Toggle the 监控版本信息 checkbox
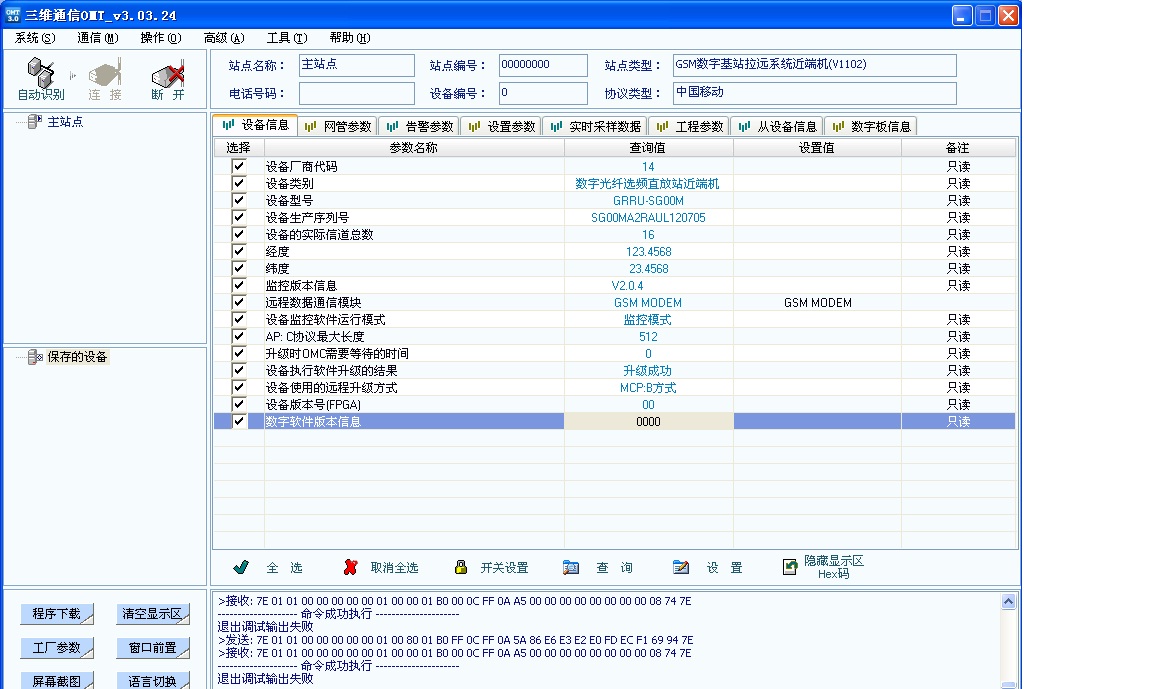Viewport: 1165px width, 689px height. click(238, 285)
